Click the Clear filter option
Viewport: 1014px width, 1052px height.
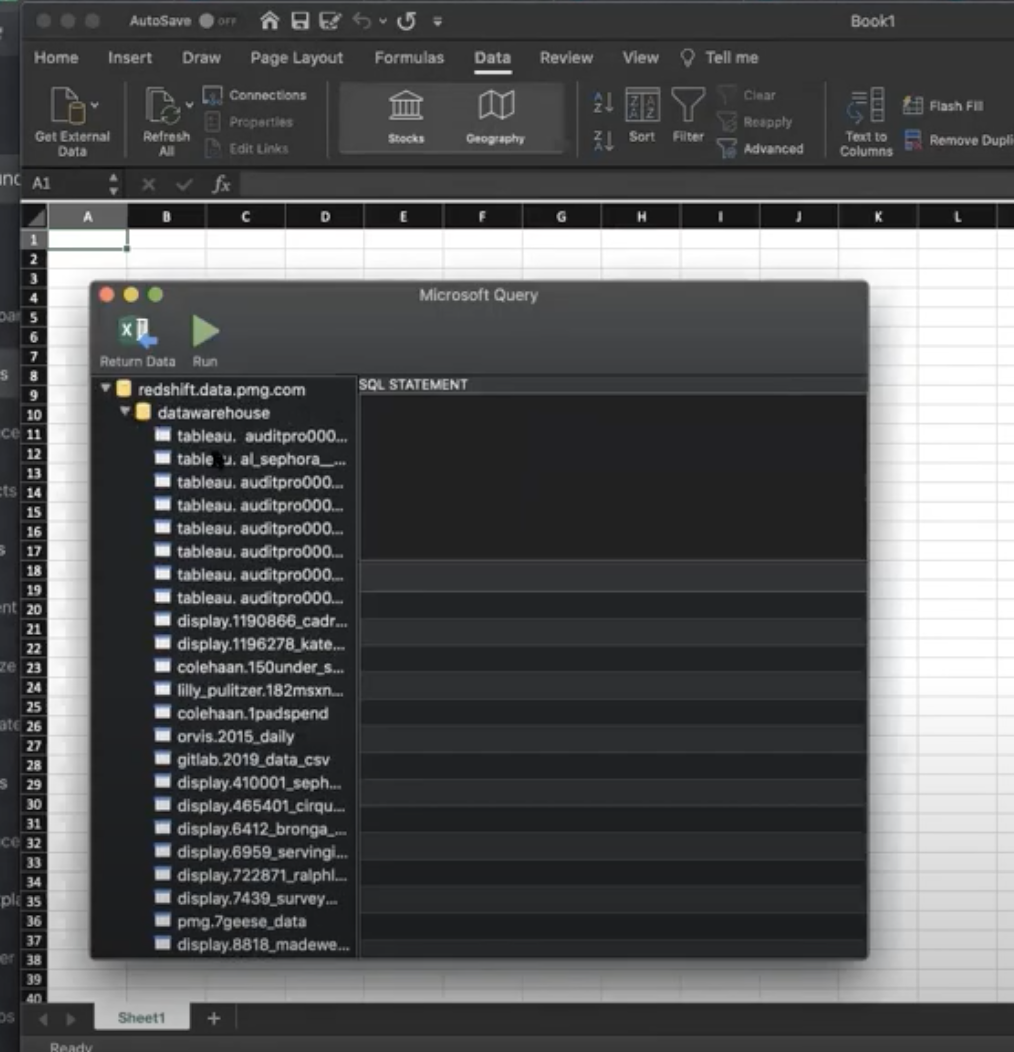[747, 95]
